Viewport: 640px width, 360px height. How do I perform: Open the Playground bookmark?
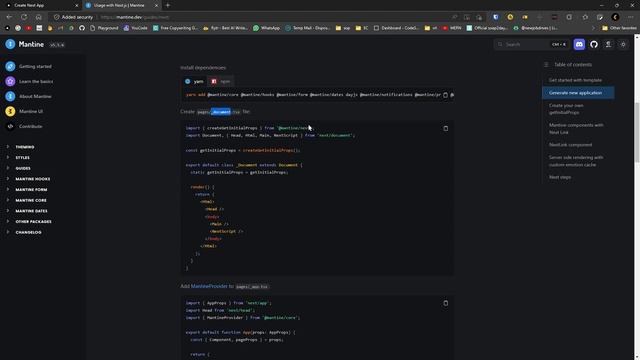104,28
